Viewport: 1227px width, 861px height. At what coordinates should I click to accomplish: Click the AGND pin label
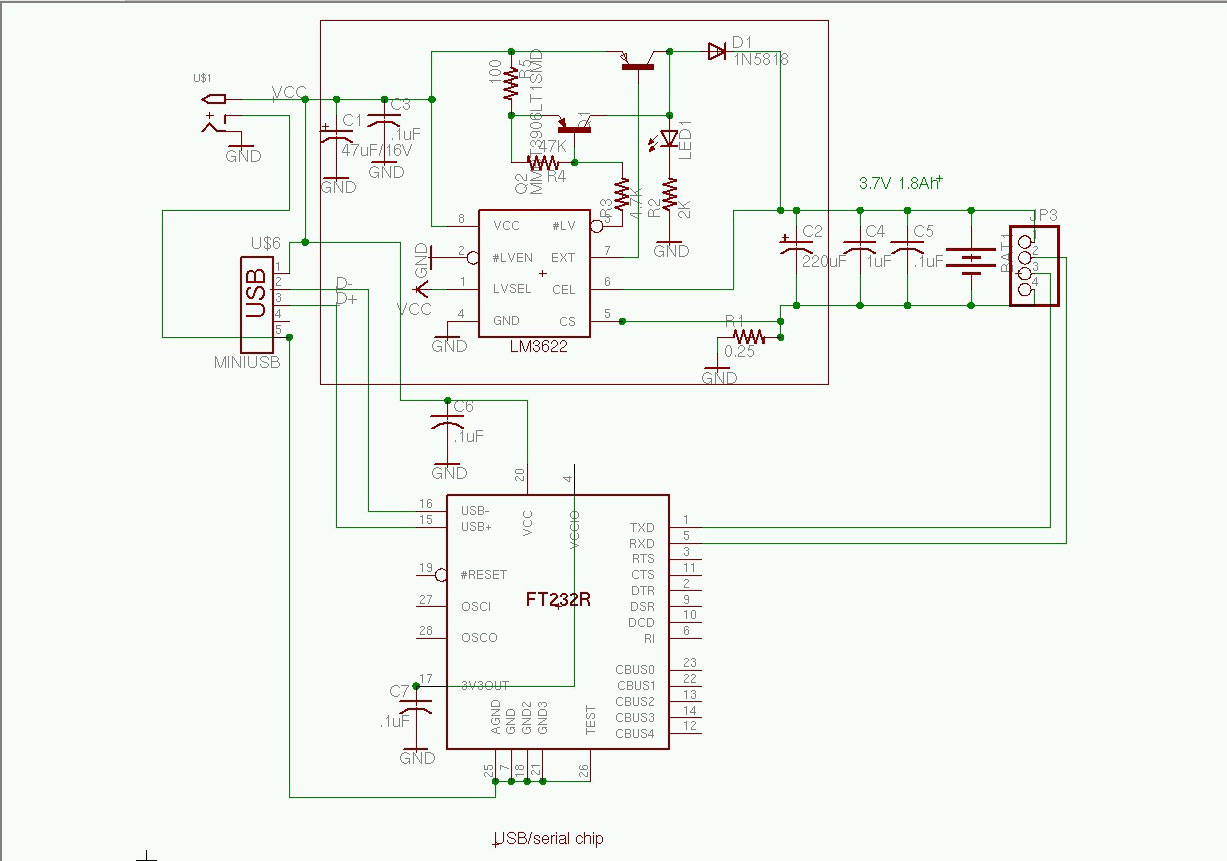point(496,717)
